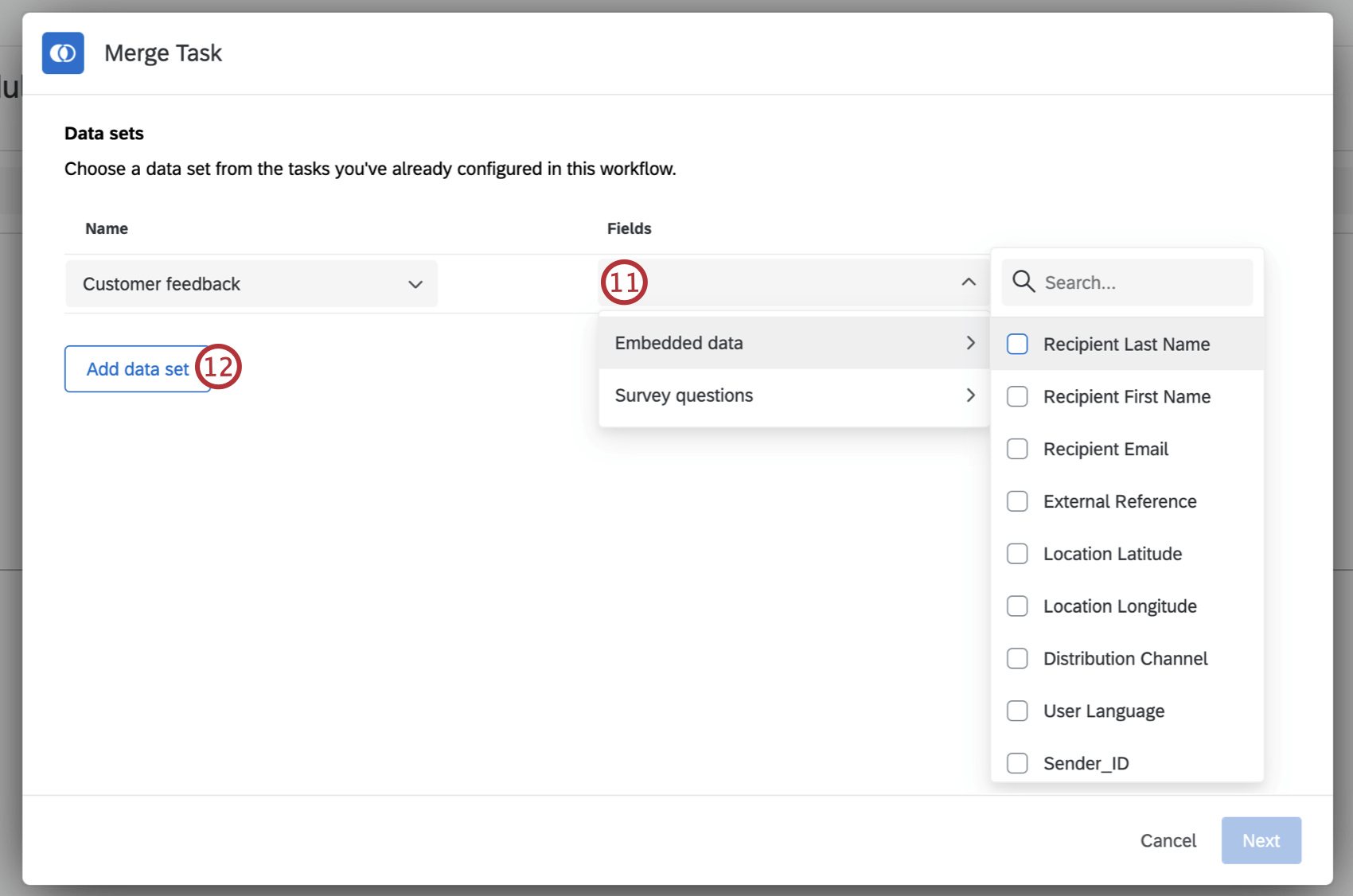
Task: Select Embedded data from the menu
Action: pos(678,342)
